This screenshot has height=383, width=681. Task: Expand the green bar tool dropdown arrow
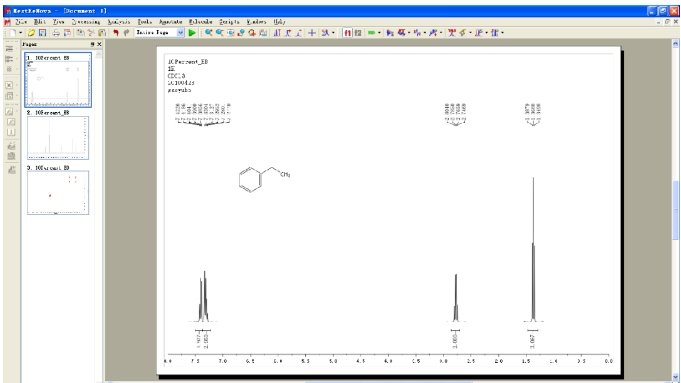pos(379,33)
